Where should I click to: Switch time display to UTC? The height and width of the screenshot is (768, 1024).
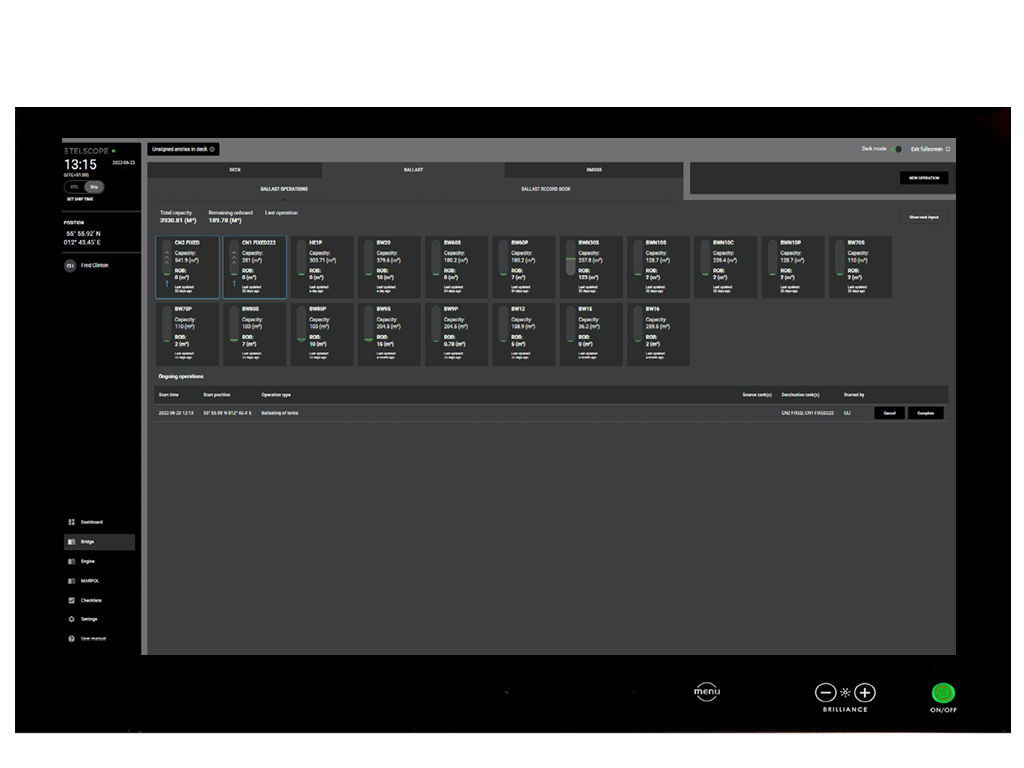pyautogui.click(x=75, y=186)
